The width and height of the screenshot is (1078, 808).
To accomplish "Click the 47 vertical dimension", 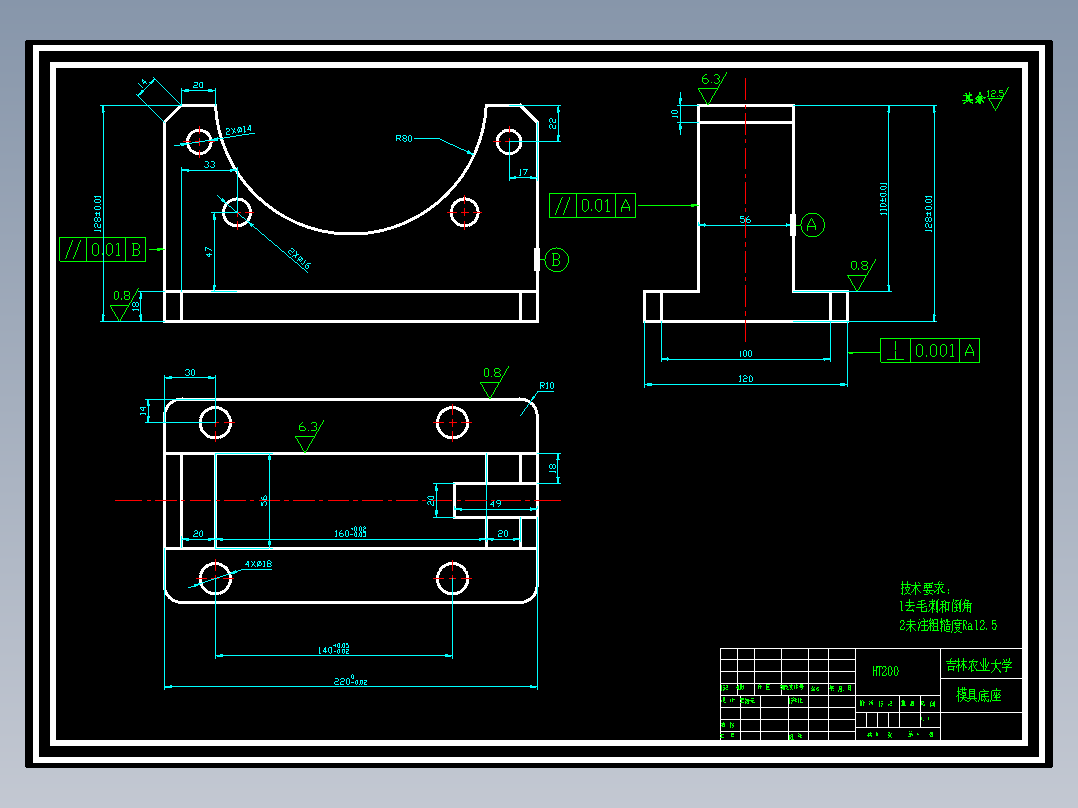I will (208, 252).
